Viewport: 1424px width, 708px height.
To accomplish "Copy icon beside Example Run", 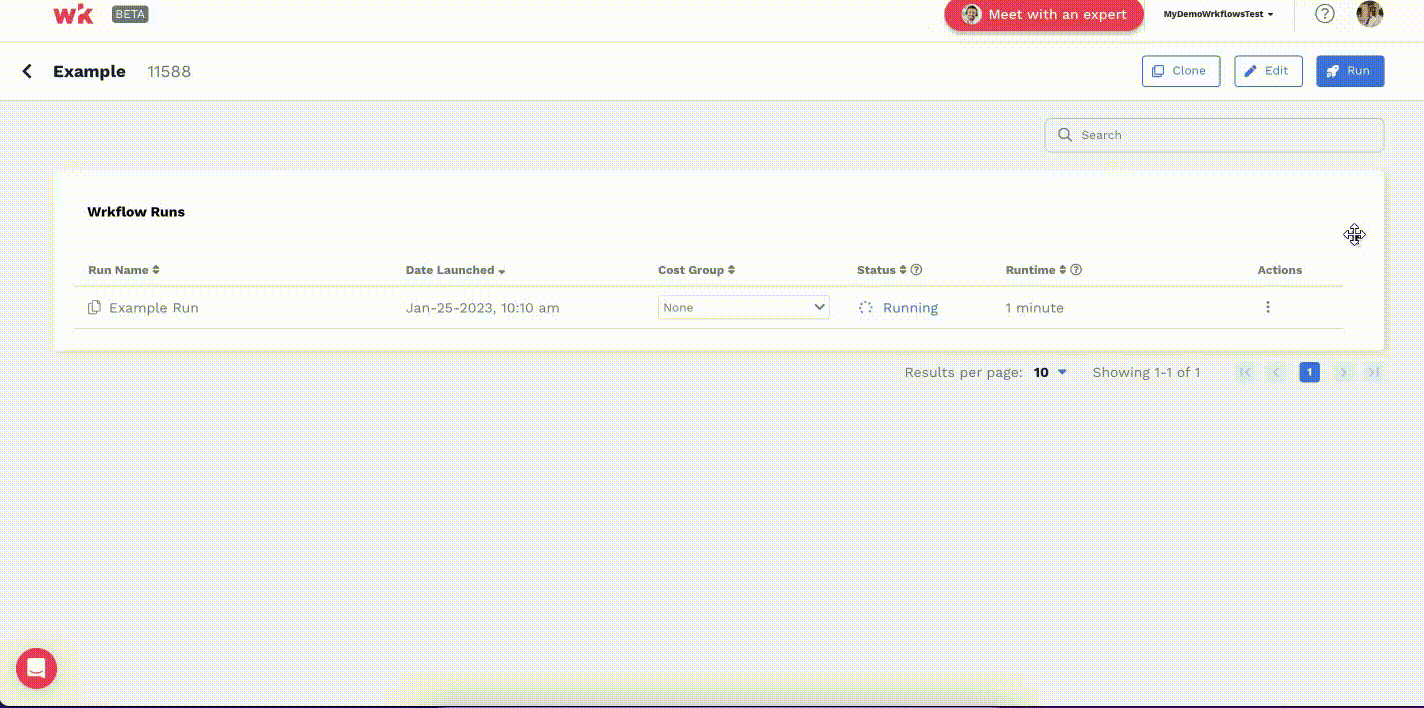I will 94,307.
